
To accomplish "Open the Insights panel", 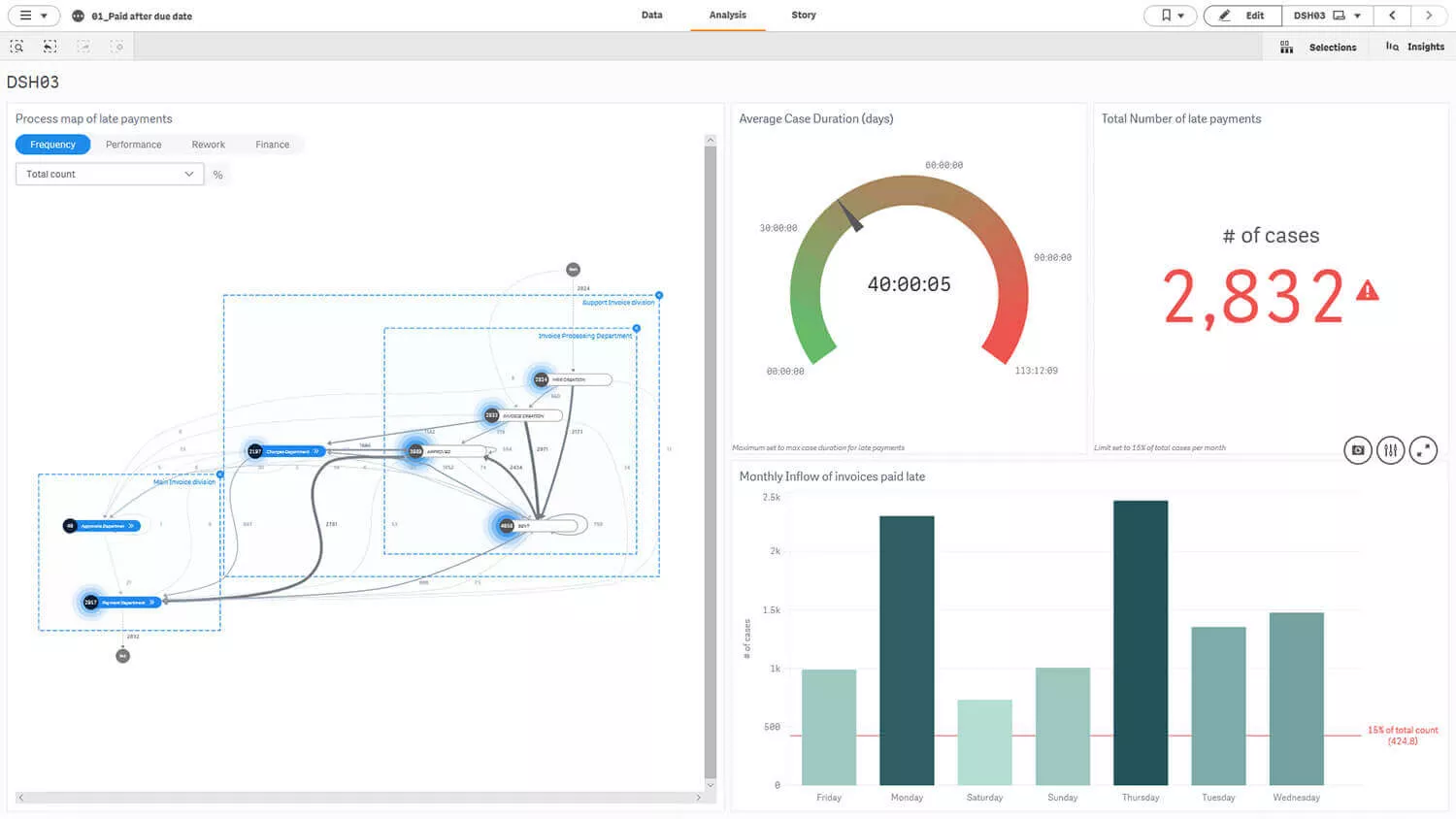I will pos(1415,47).
